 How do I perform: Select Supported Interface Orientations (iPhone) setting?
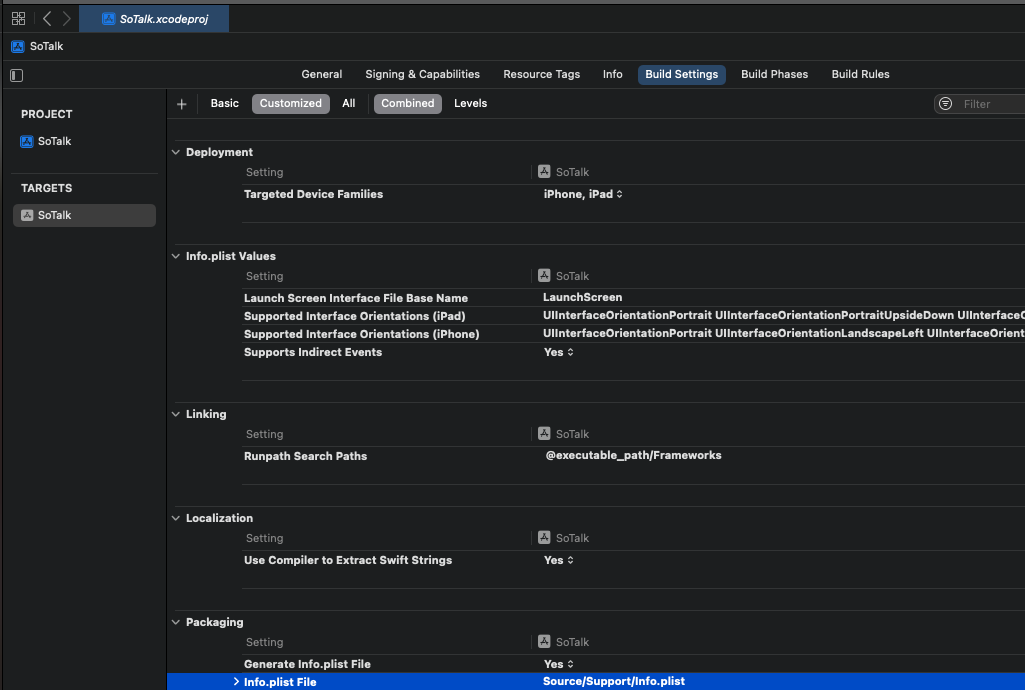361,335
